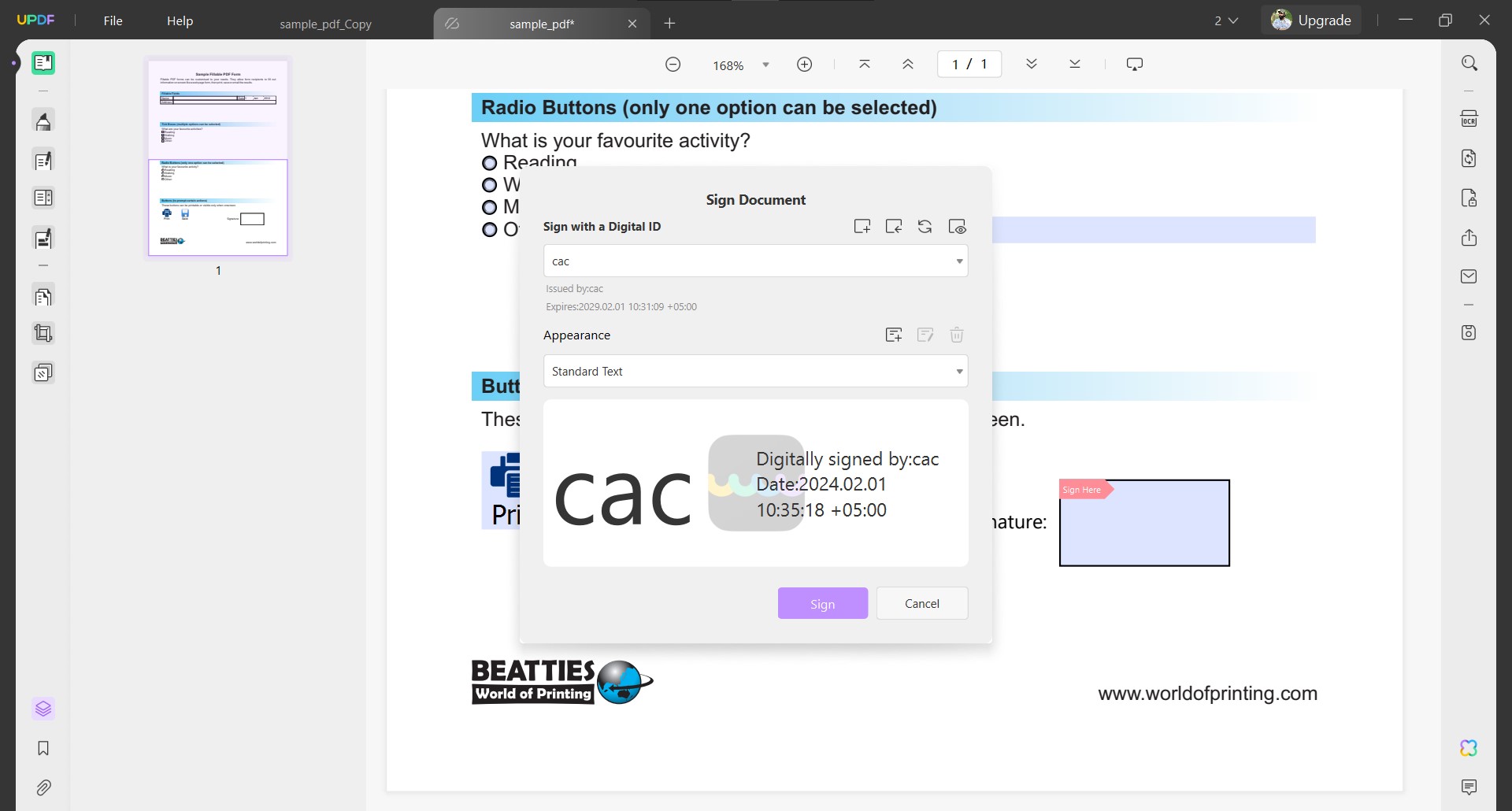Click the UPDF logo
Screen dimensions: 1512x811
click(x=35, y=20)
